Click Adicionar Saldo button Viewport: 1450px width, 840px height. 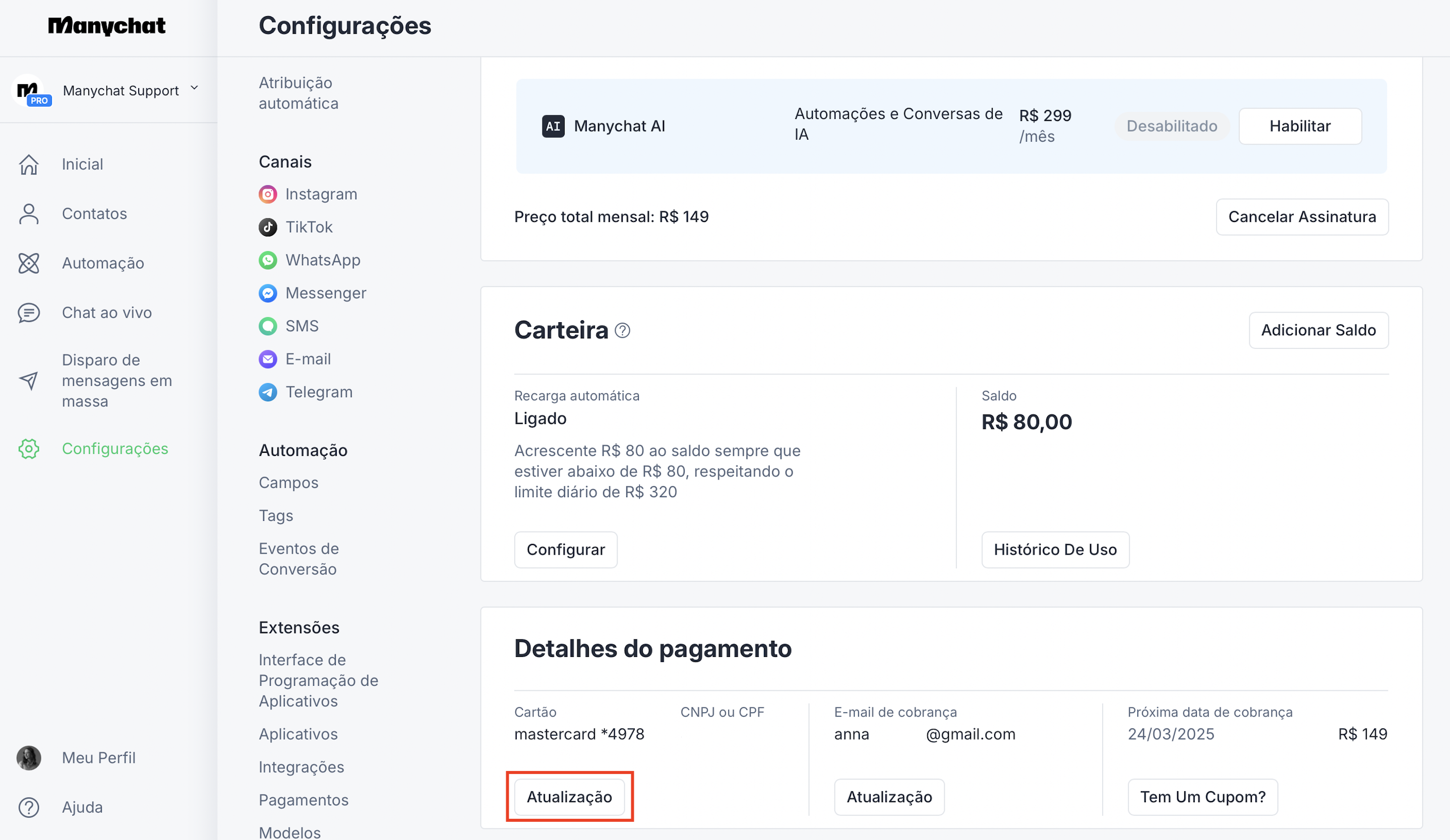click(x=1318, y=330)
